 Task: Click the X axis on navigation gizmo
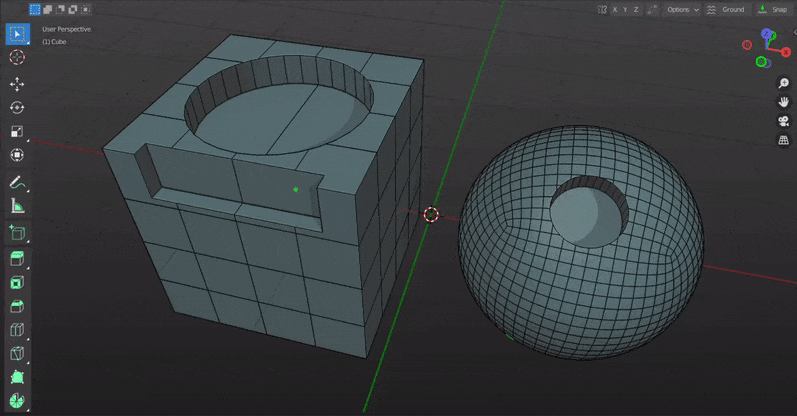point(786,52)
